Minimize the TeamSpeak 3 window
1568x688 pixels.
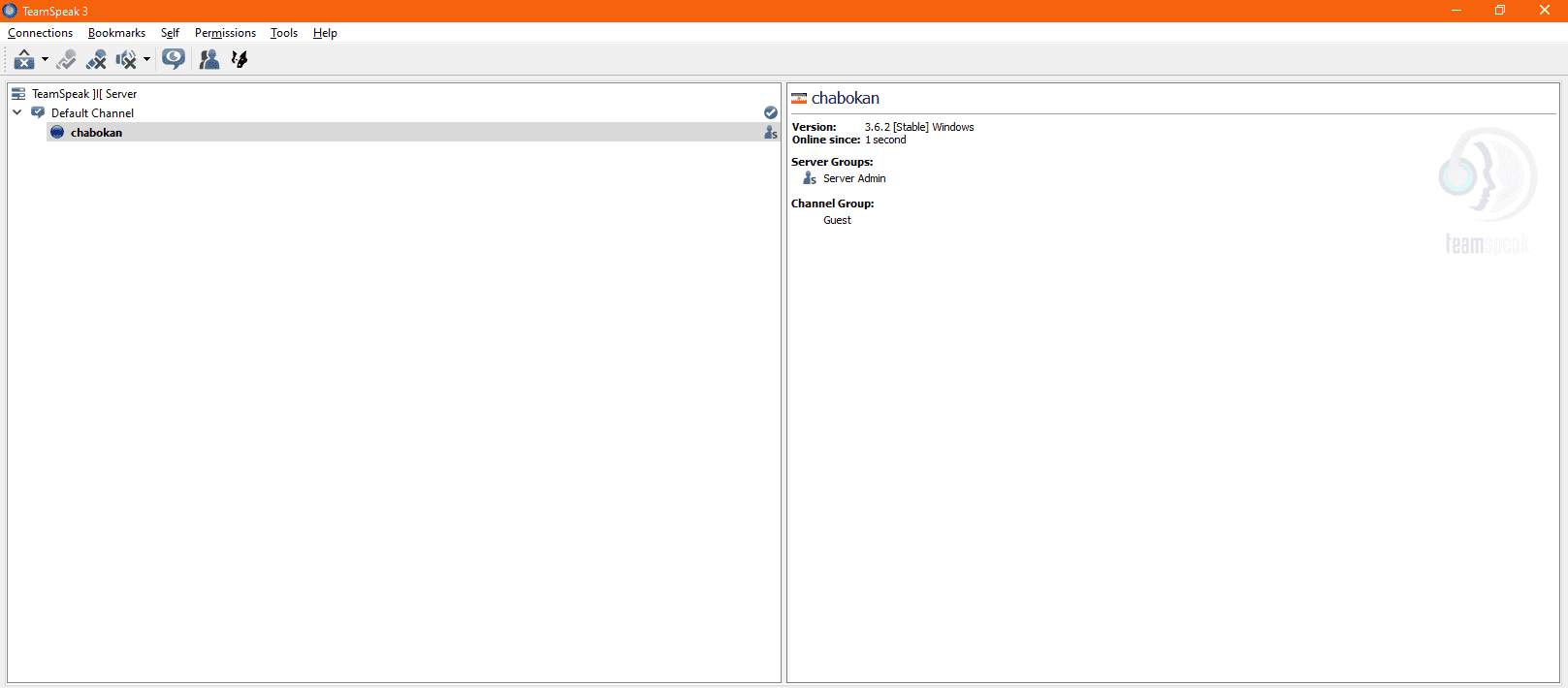(1456, 11)
